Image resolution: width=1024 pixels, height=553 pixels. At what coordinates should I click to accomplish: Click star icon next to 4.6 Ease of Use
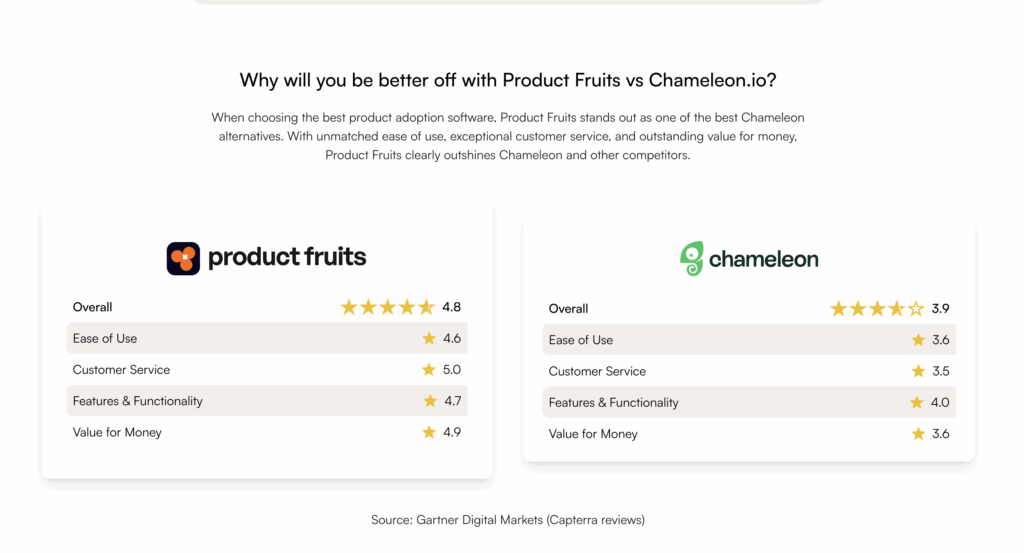tap(429, 339)
